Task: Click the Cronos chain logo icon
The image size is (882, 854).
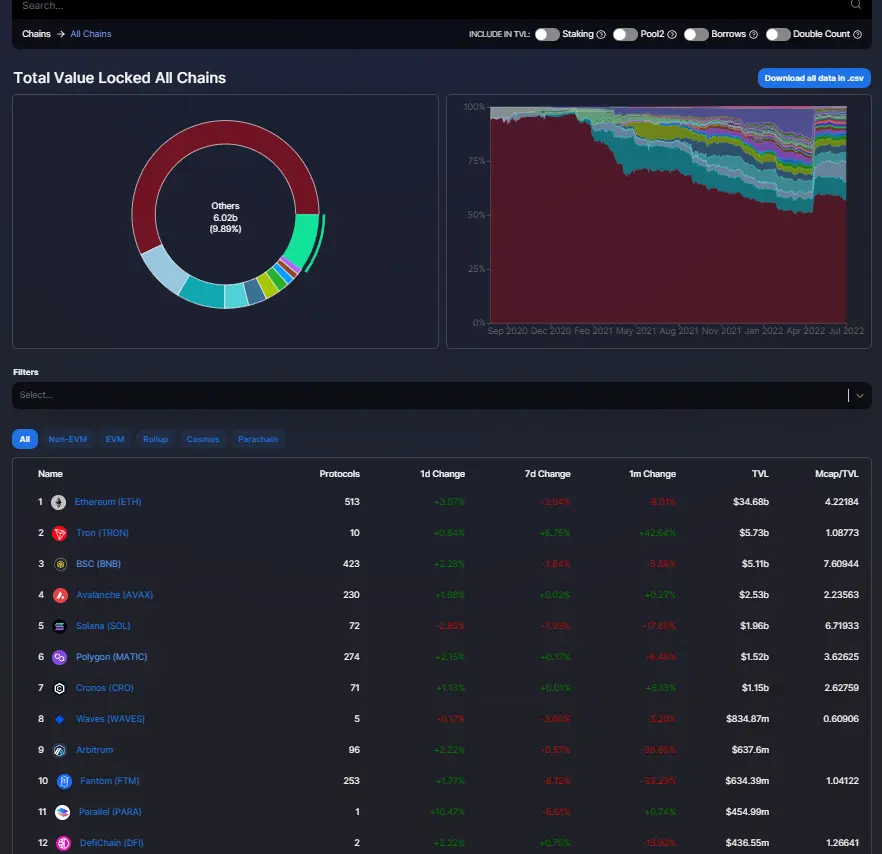Action: click(x=60, y=688)
